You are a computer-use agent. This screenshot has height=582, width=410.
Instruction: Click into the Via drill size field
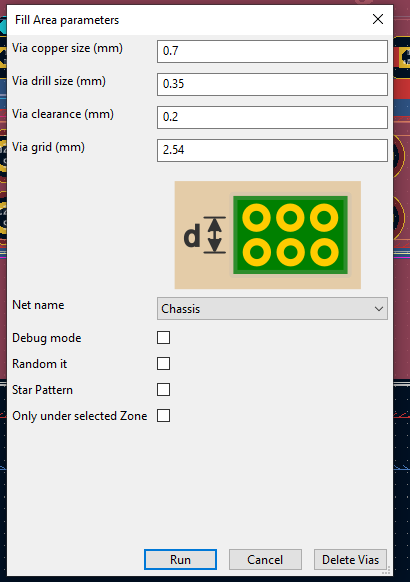(x=272, y=84)
